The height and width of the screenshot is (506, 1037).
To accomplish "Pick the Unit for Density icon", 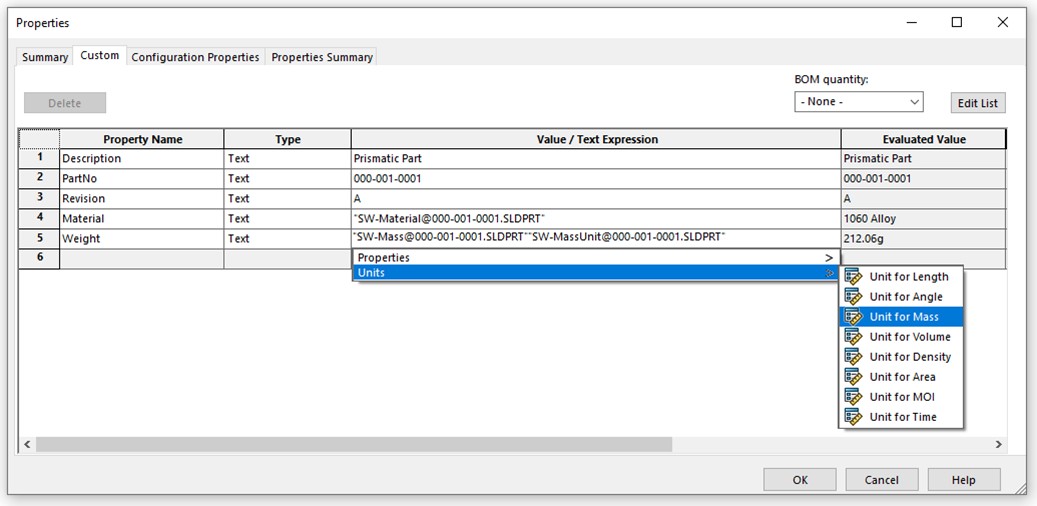I will coord(853,357).
